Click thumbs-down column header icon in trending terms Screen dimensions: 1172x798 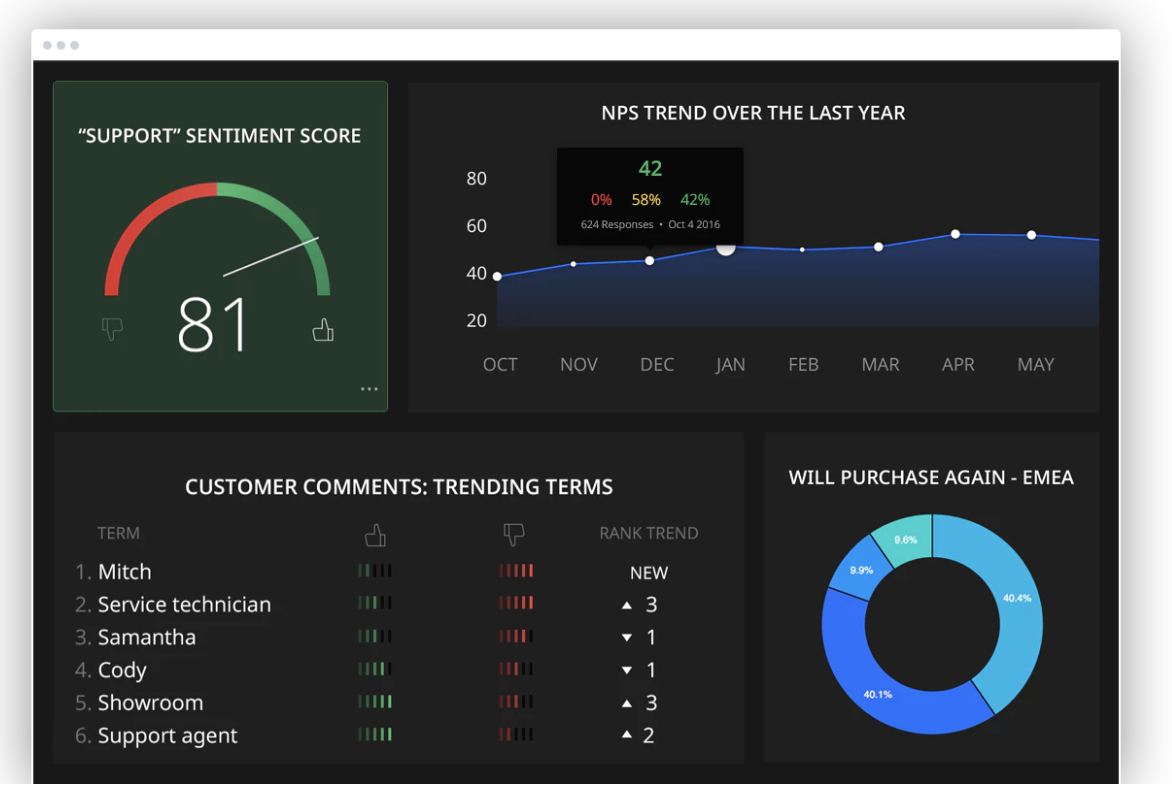514,536
